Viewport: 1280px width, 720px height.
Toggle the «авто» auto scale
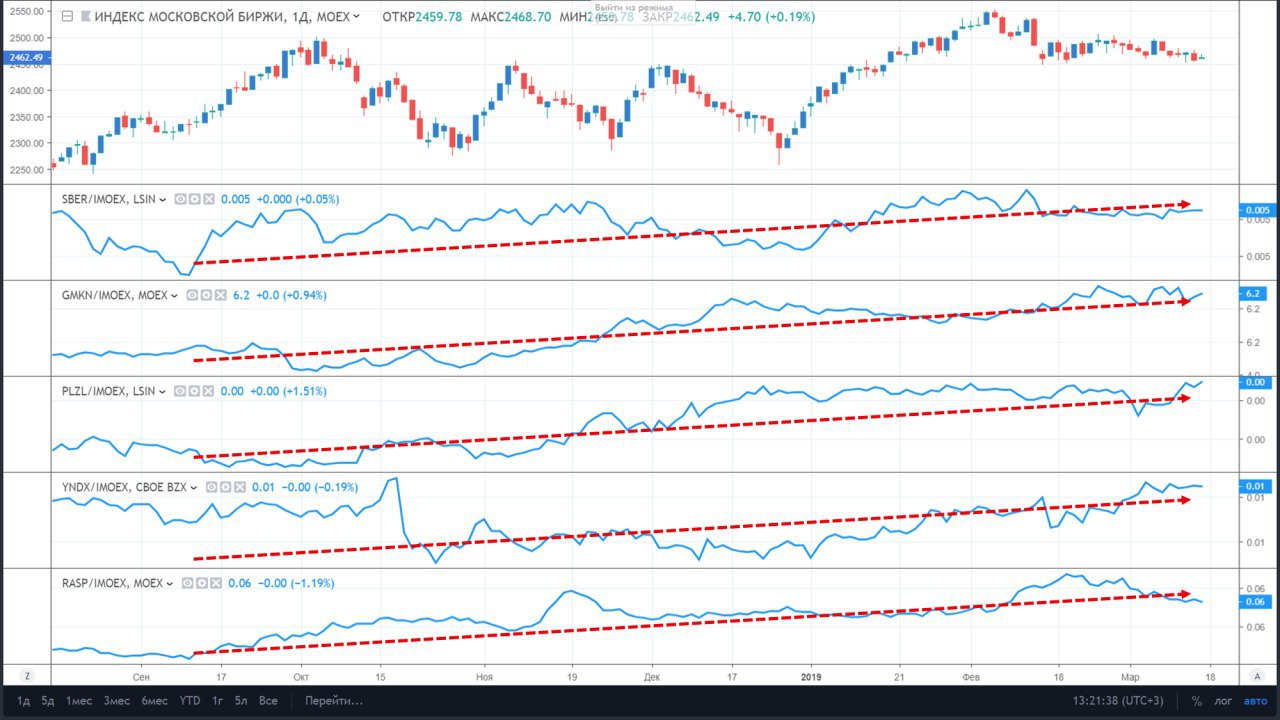tap(1256, 702)
